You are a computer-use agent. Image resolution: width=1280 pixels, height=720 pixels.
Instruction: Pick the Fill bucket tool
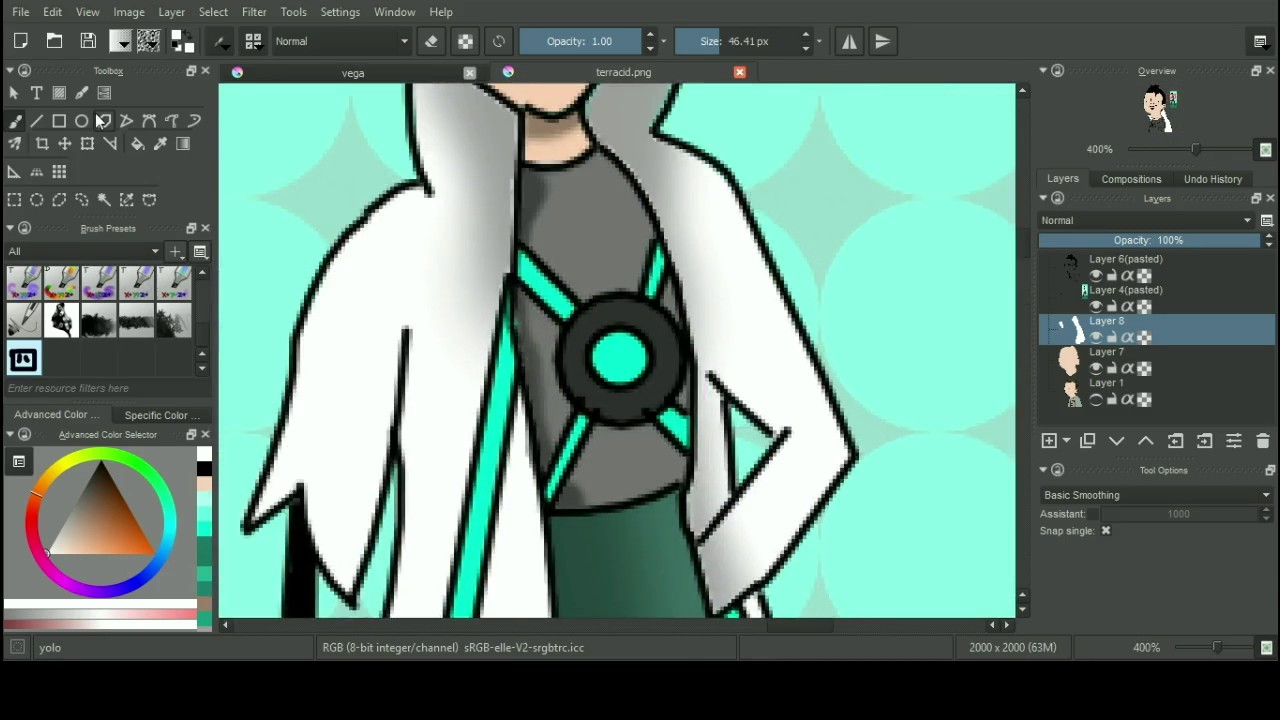click(x=138, y=144)
